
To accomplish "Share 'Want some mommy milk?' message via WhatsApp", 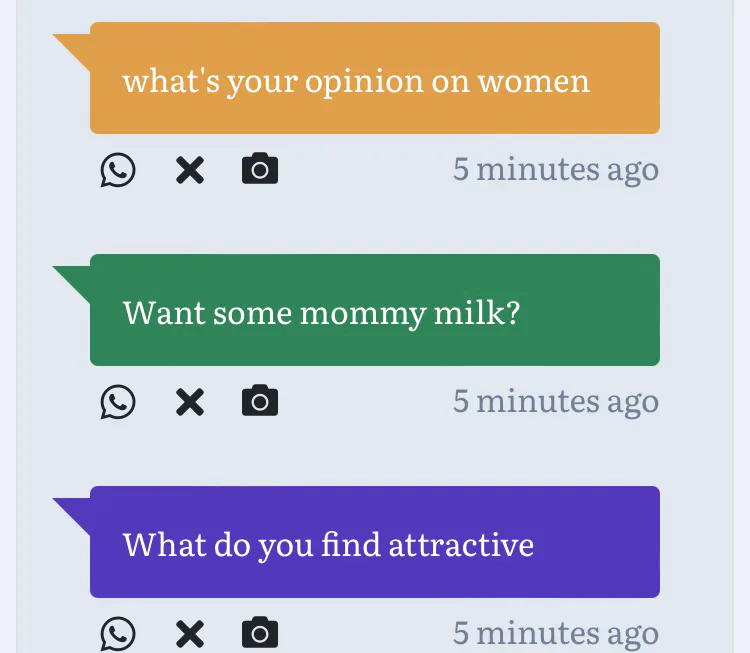I will coord(118,402).
